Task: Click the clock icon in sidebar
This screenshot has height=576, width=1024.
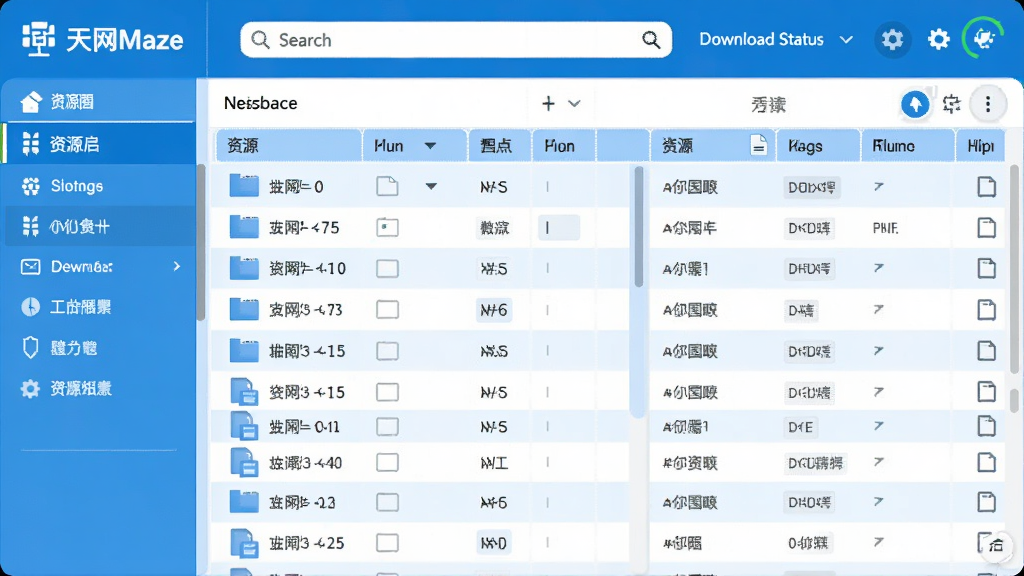Action: tap(31, 307)
